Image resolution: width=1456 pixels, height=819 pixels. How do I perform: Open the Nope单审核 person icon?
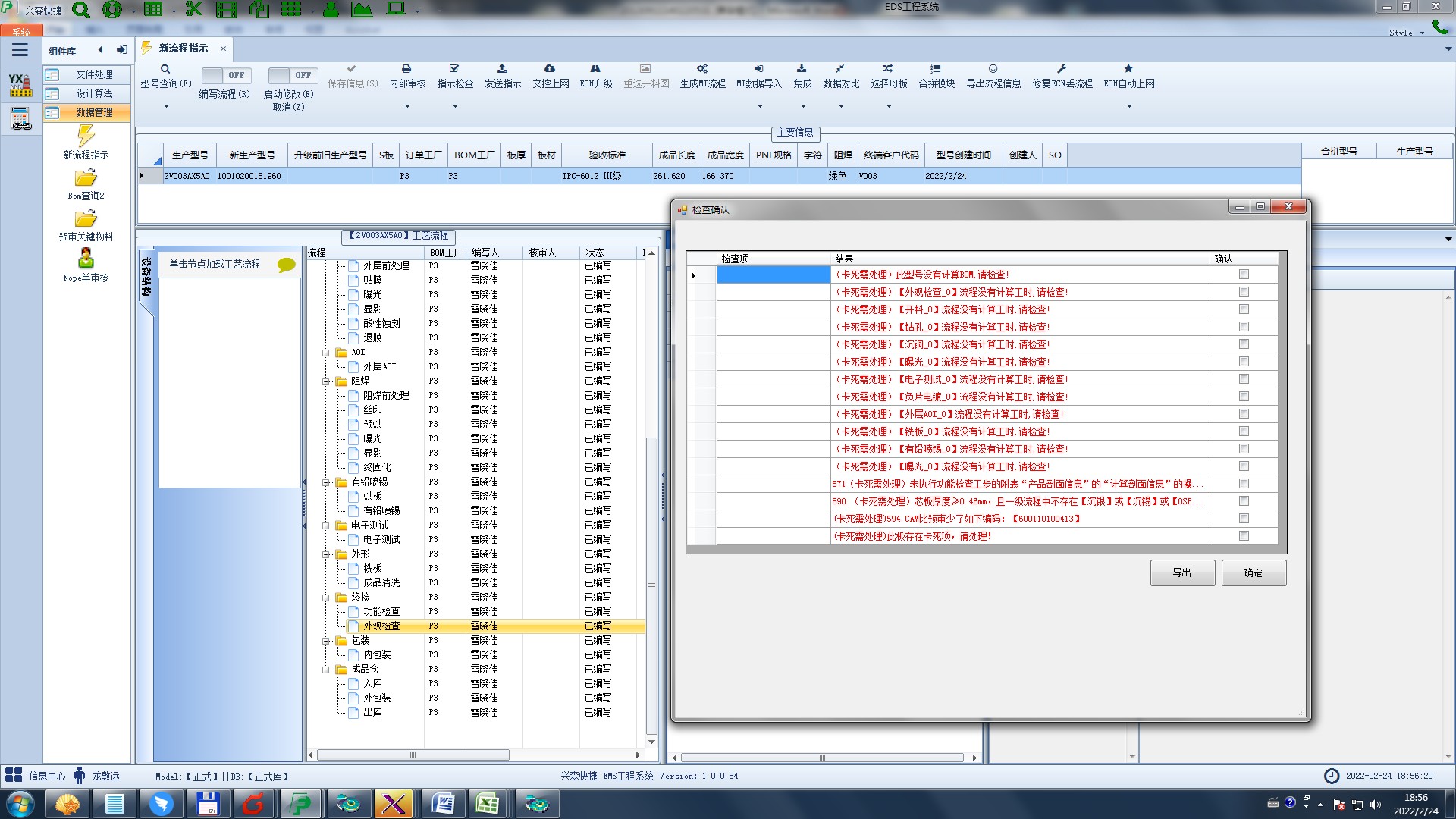tap(86, 258)
